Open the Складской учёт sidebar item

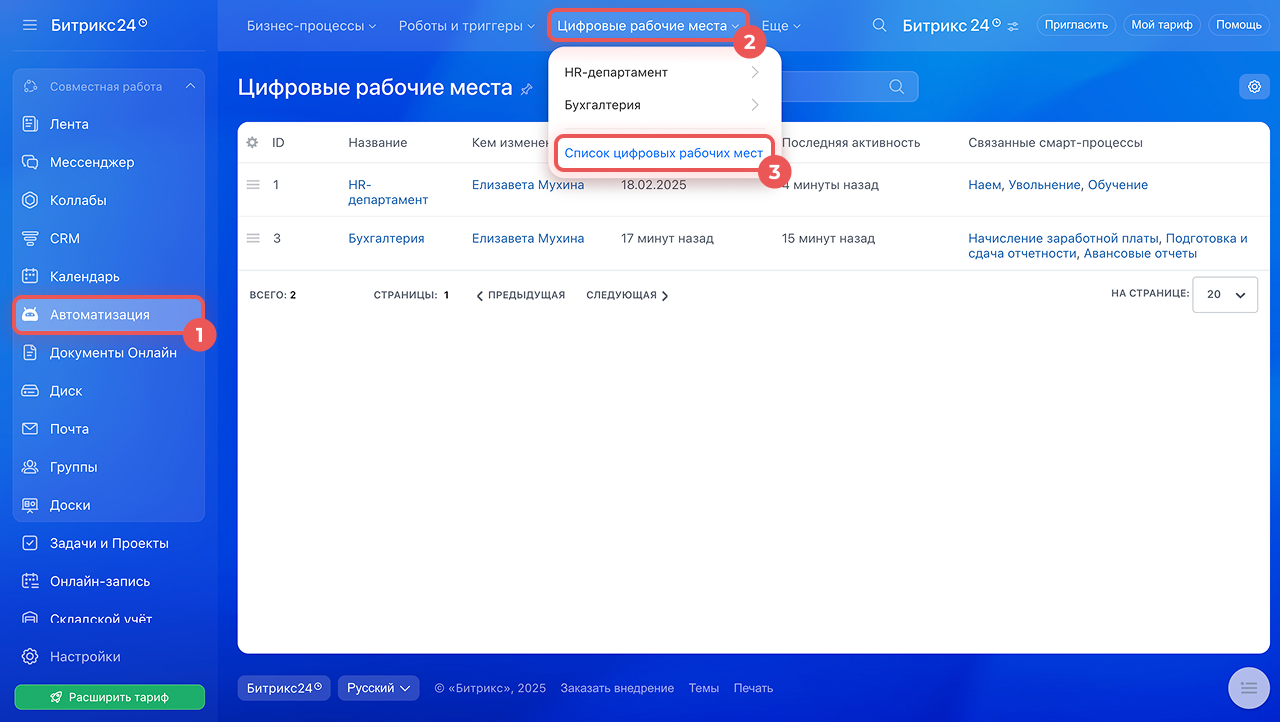(x=108, y=619)
